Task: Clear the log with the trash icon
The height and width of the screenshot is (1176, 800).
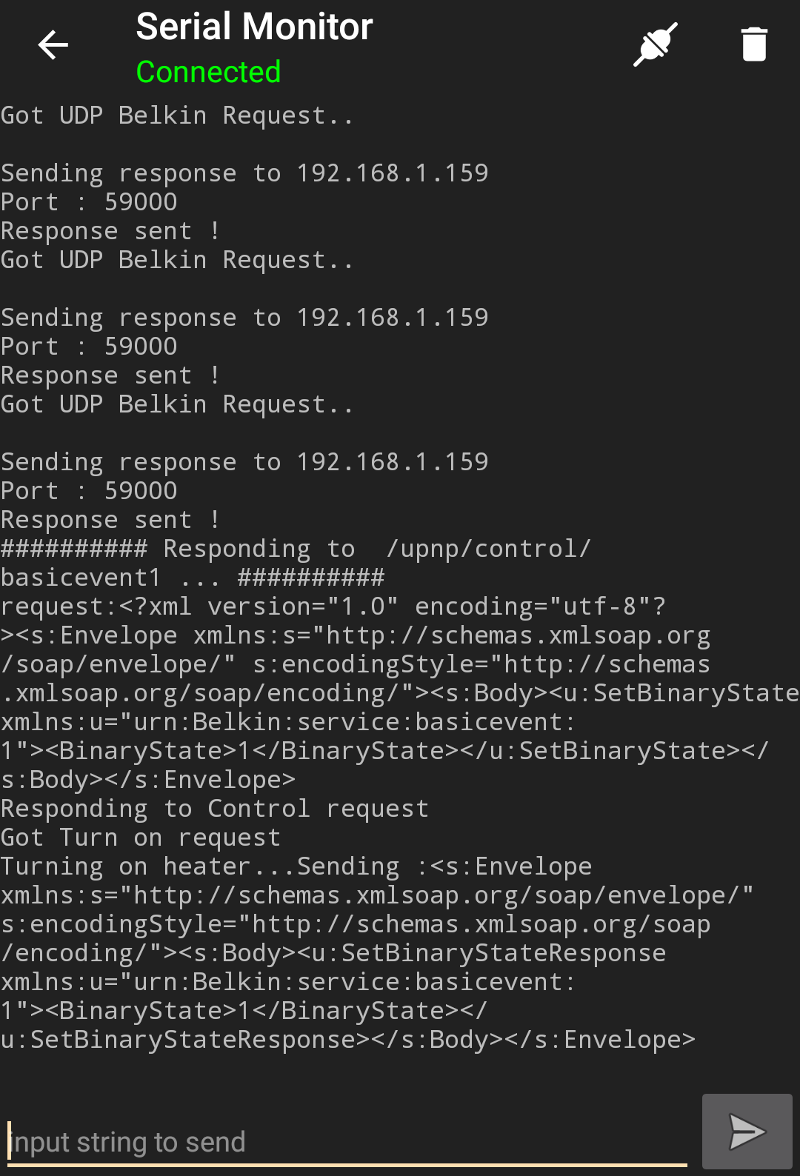Action: click(754, 45)
